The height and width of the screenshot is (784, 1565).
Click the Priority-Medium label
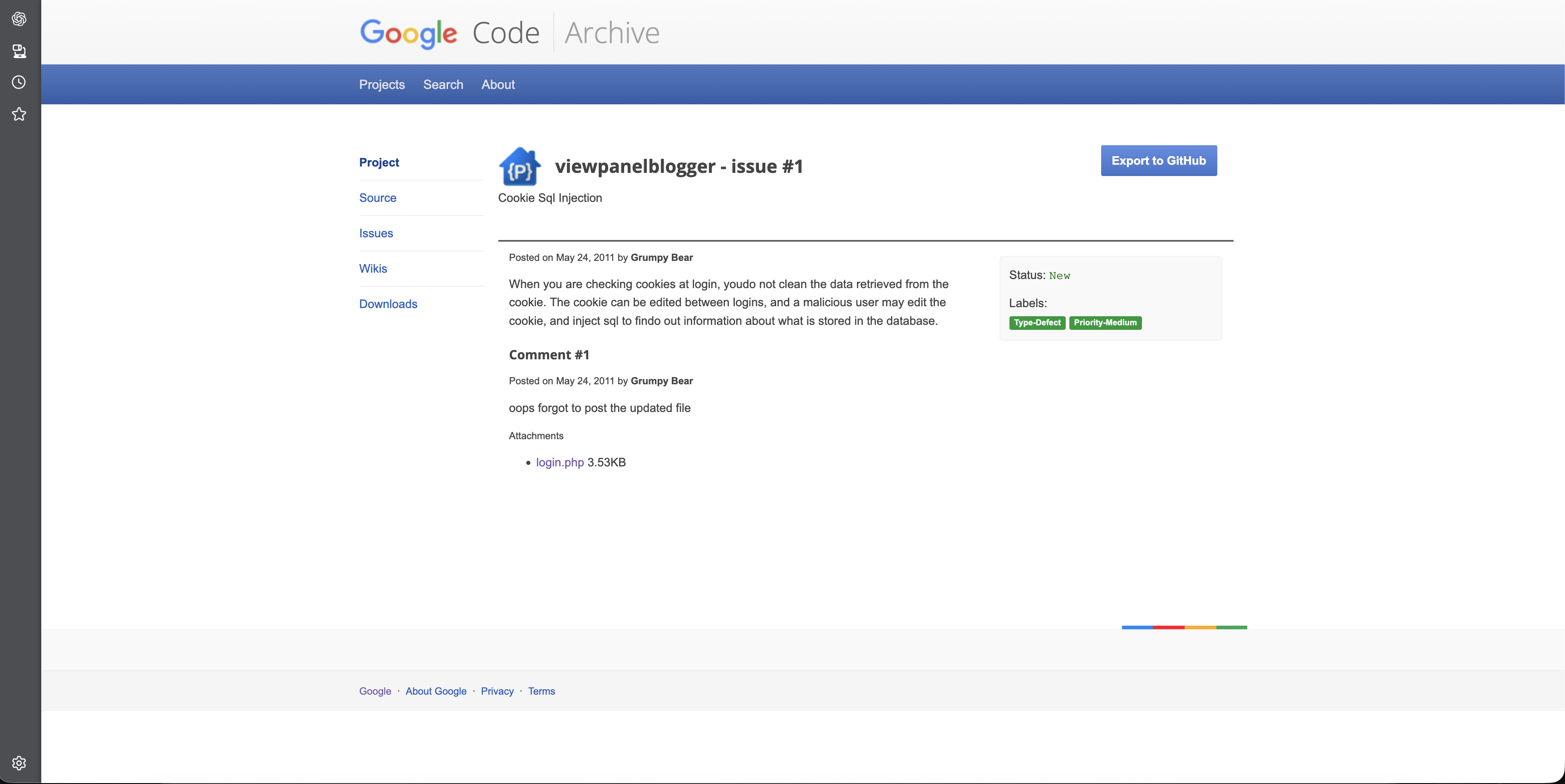(1105, 323)
